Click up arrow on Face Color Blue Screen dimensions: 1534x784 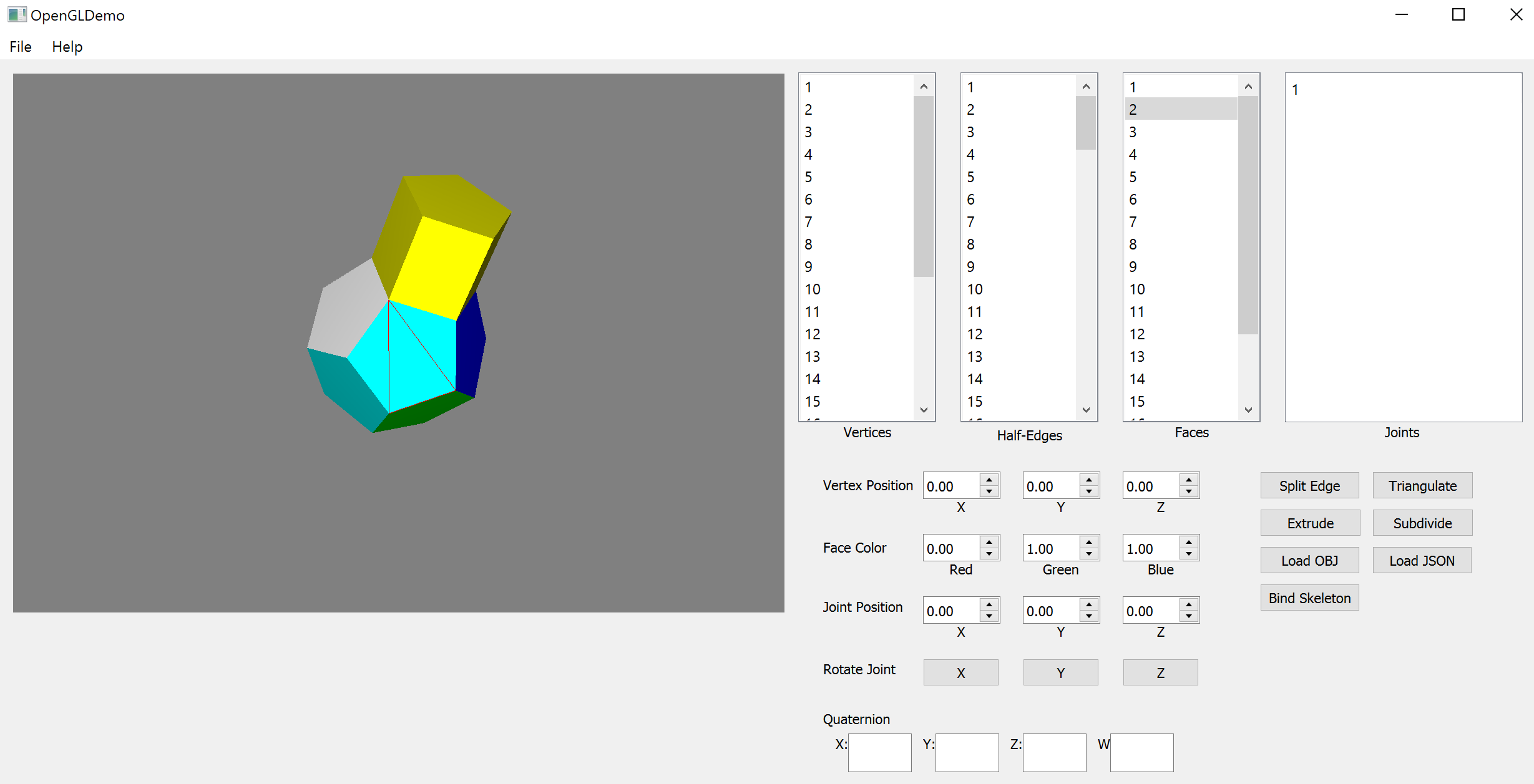[1189, 542]
